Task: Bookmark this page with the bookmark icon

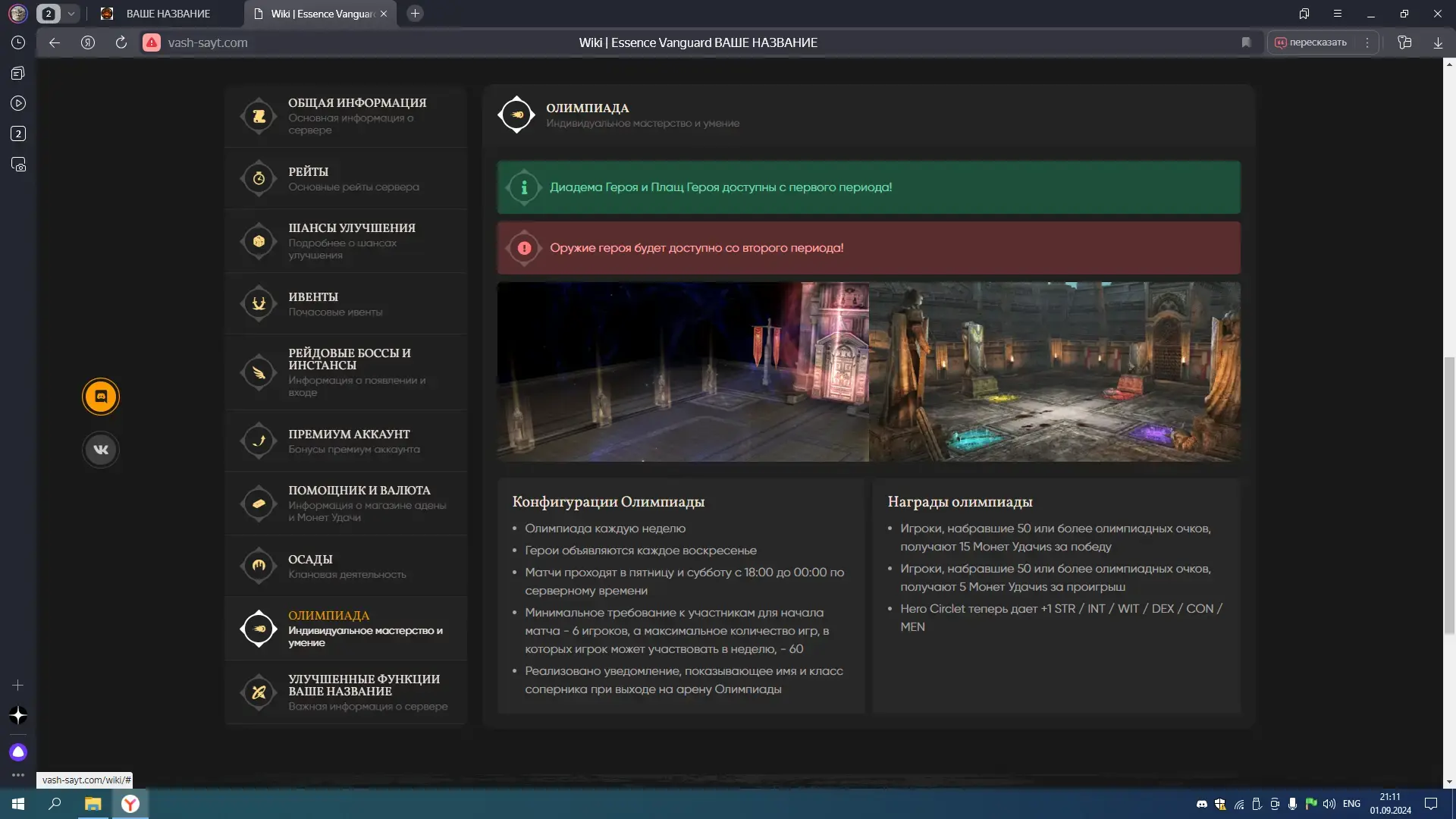Action: [1246, 42]
